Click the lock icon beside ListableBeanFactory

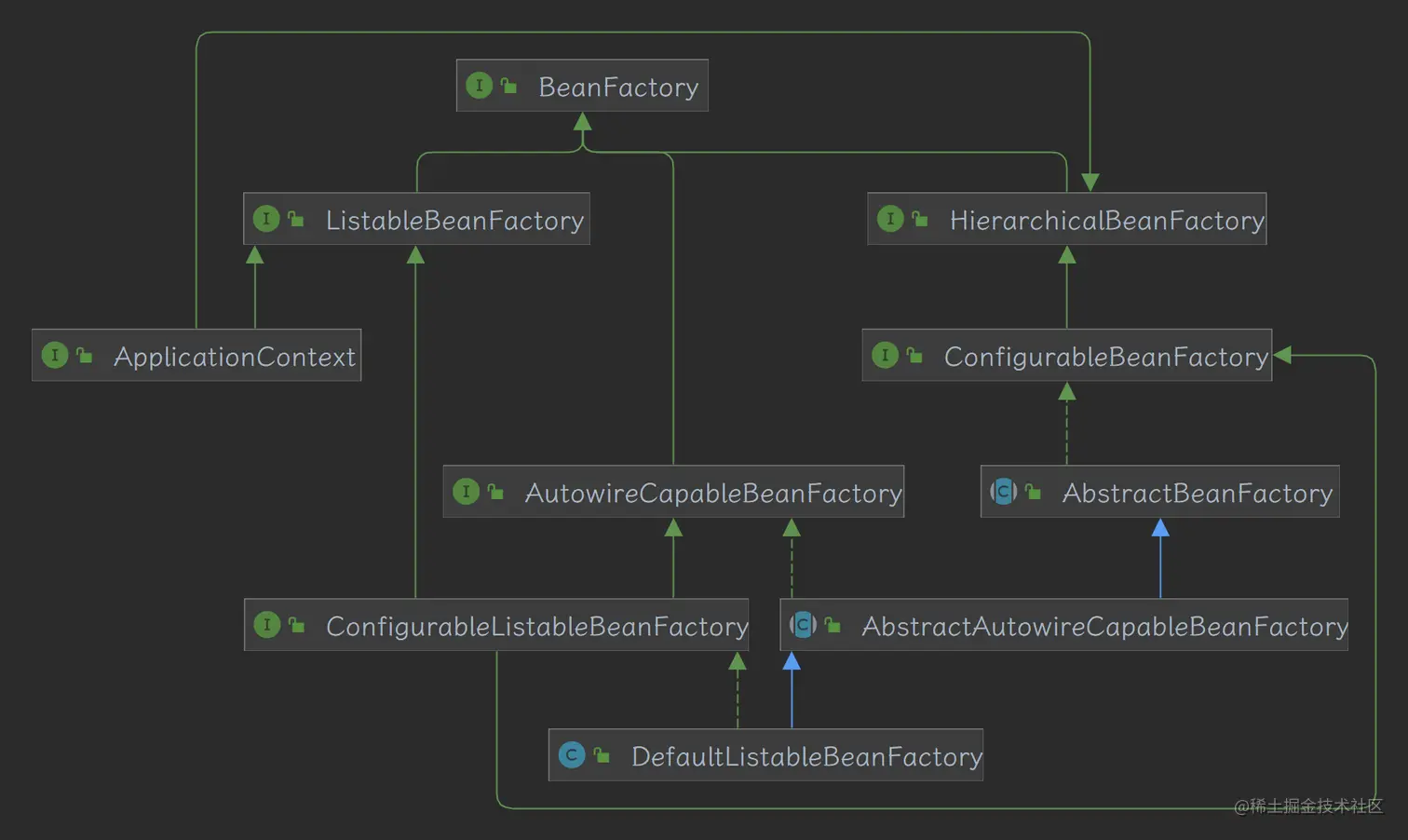coord(296,219)
